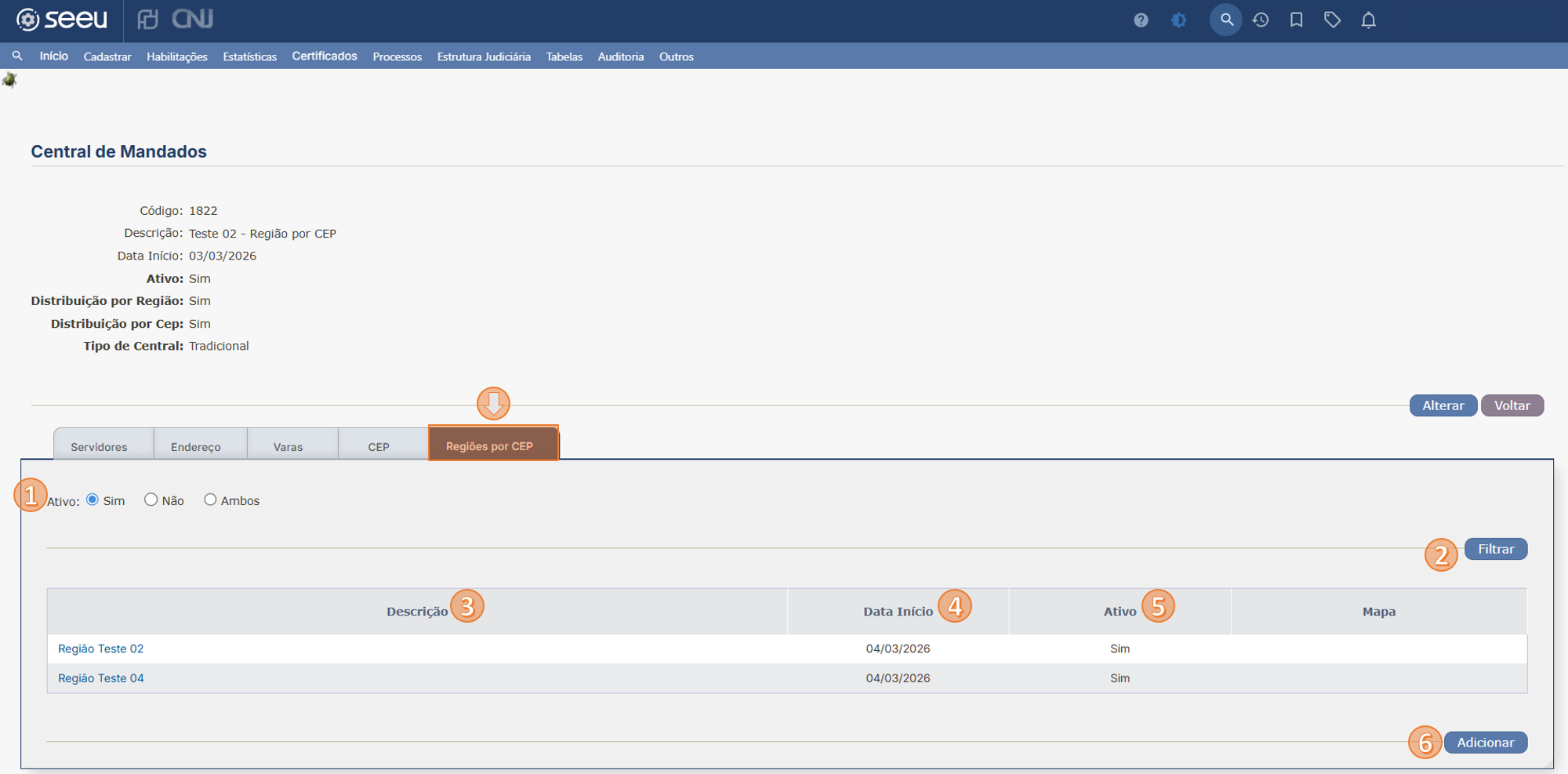Toggle the theme contrast icon
Image resolution: width=1568 pixels, height=774 pixels.
(x=1178, y=20)
